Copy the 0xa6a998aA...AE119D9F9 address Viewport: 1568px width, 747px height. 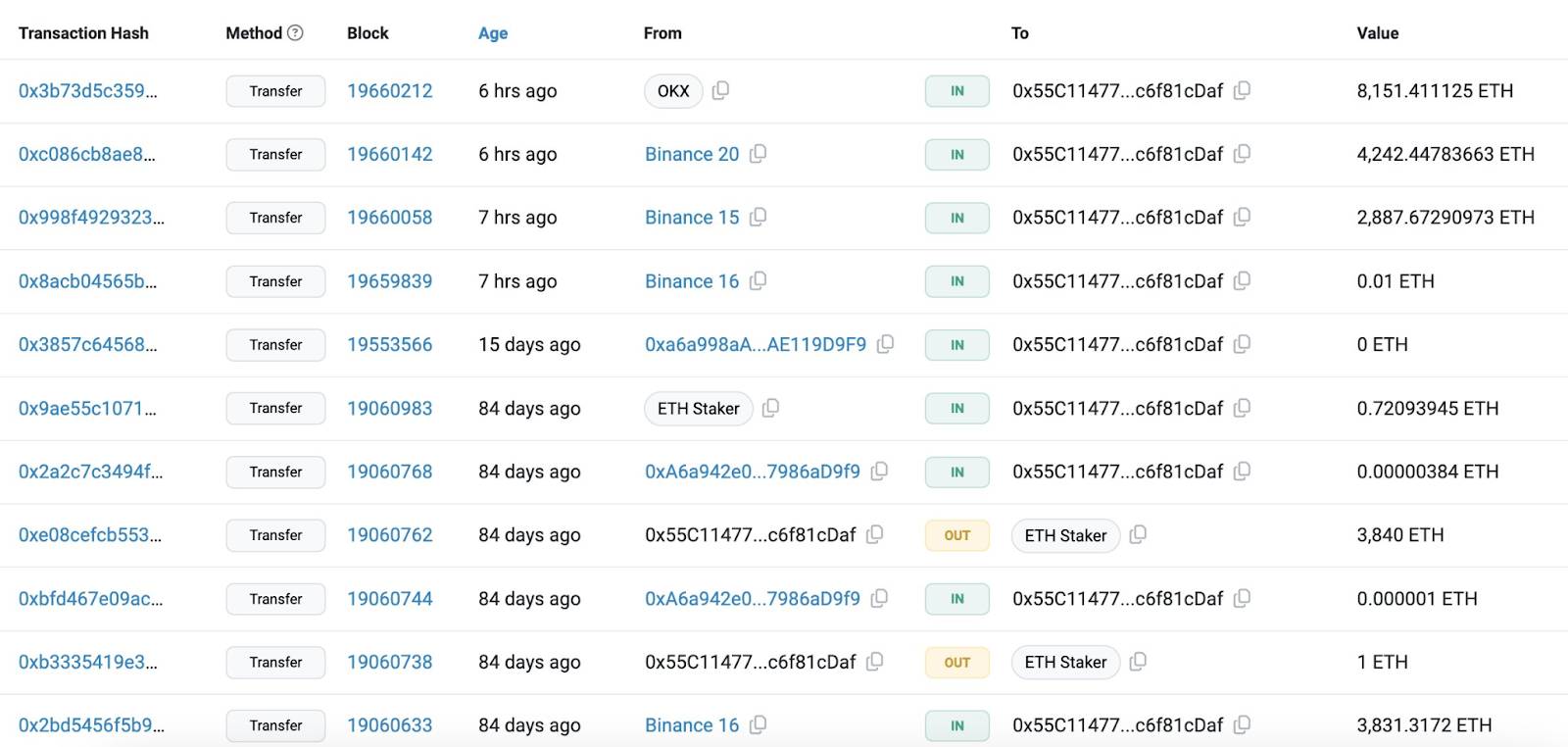(x=885, y=344)
